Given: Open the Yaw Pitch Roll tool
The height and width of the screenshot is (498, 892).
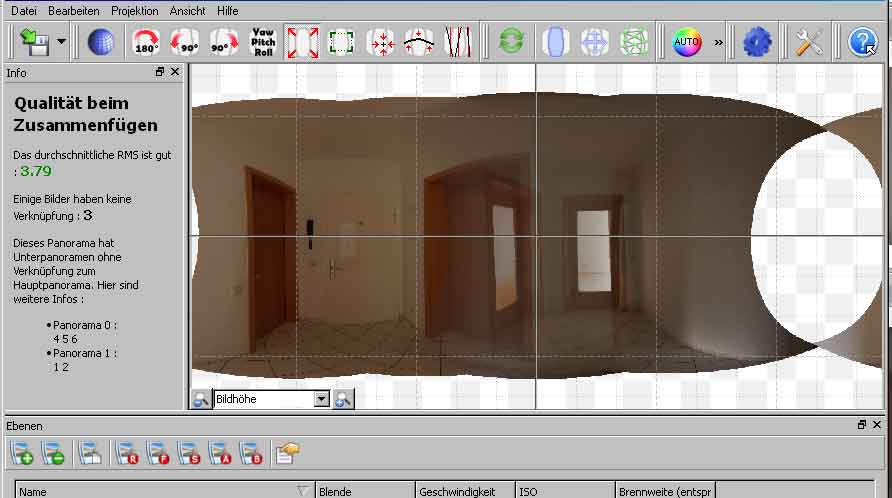Looking at the screenshot, I should coord(263,42).
